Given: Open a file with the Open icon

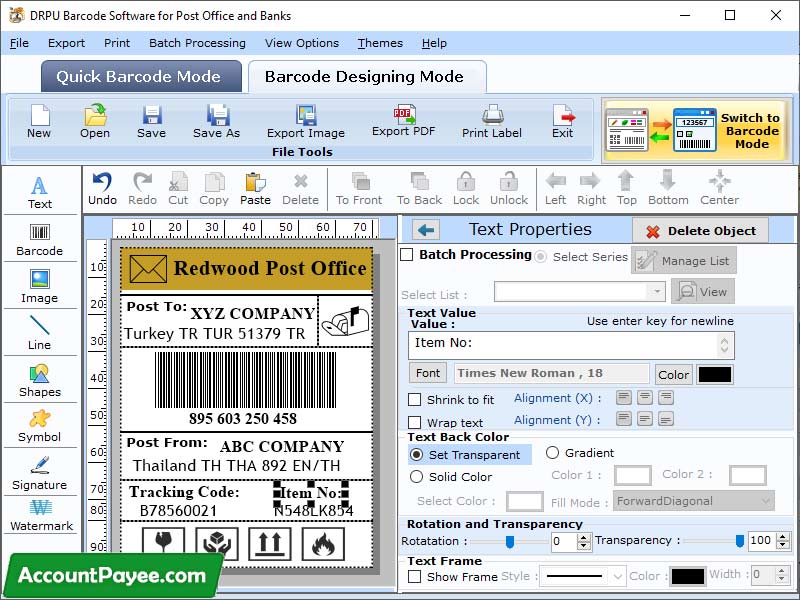Looking at the screenshot, I should point(95,121).
